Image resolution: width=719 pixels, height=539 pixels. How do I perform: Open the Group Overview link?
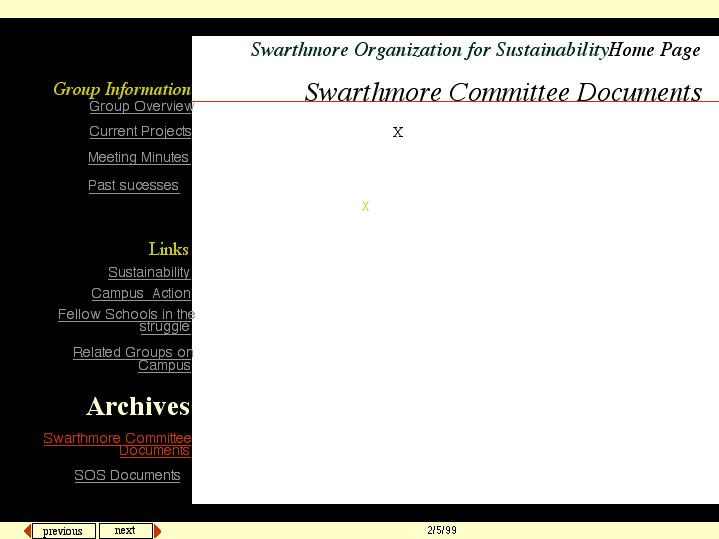pos(141,106)
